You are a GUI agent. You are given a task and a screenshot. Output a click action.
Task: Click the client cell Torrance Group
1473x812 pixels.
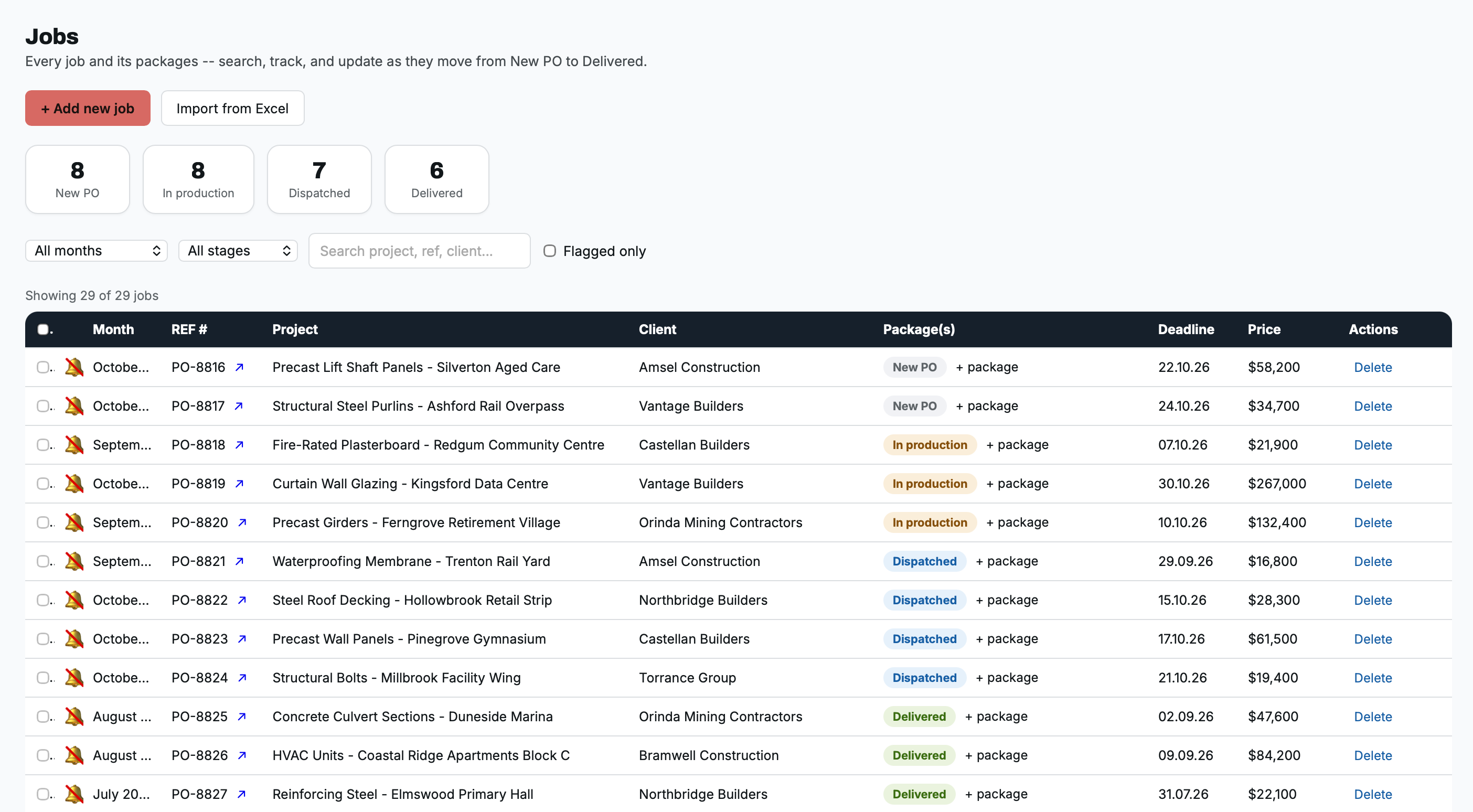[687, 678]
